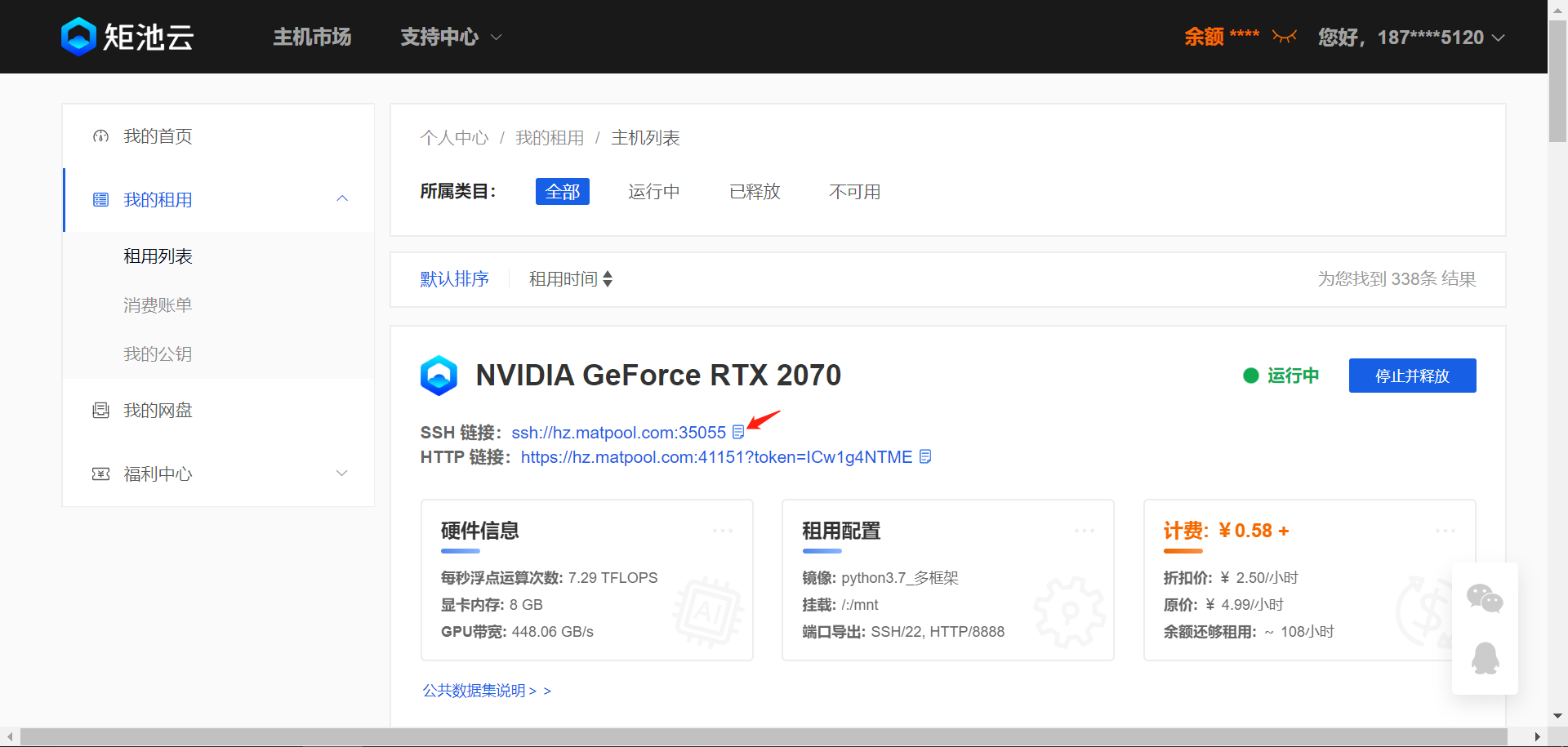Toggle balance visibility eye icon
The width and height of the screenshot is (1568, 747).
(1285, 37)
